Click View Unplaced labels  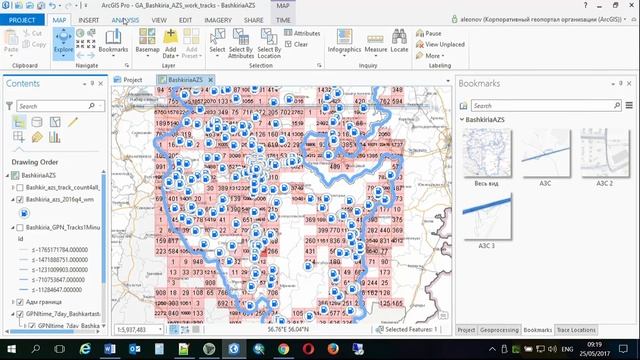pyautogui.click(x=440, y=44)
